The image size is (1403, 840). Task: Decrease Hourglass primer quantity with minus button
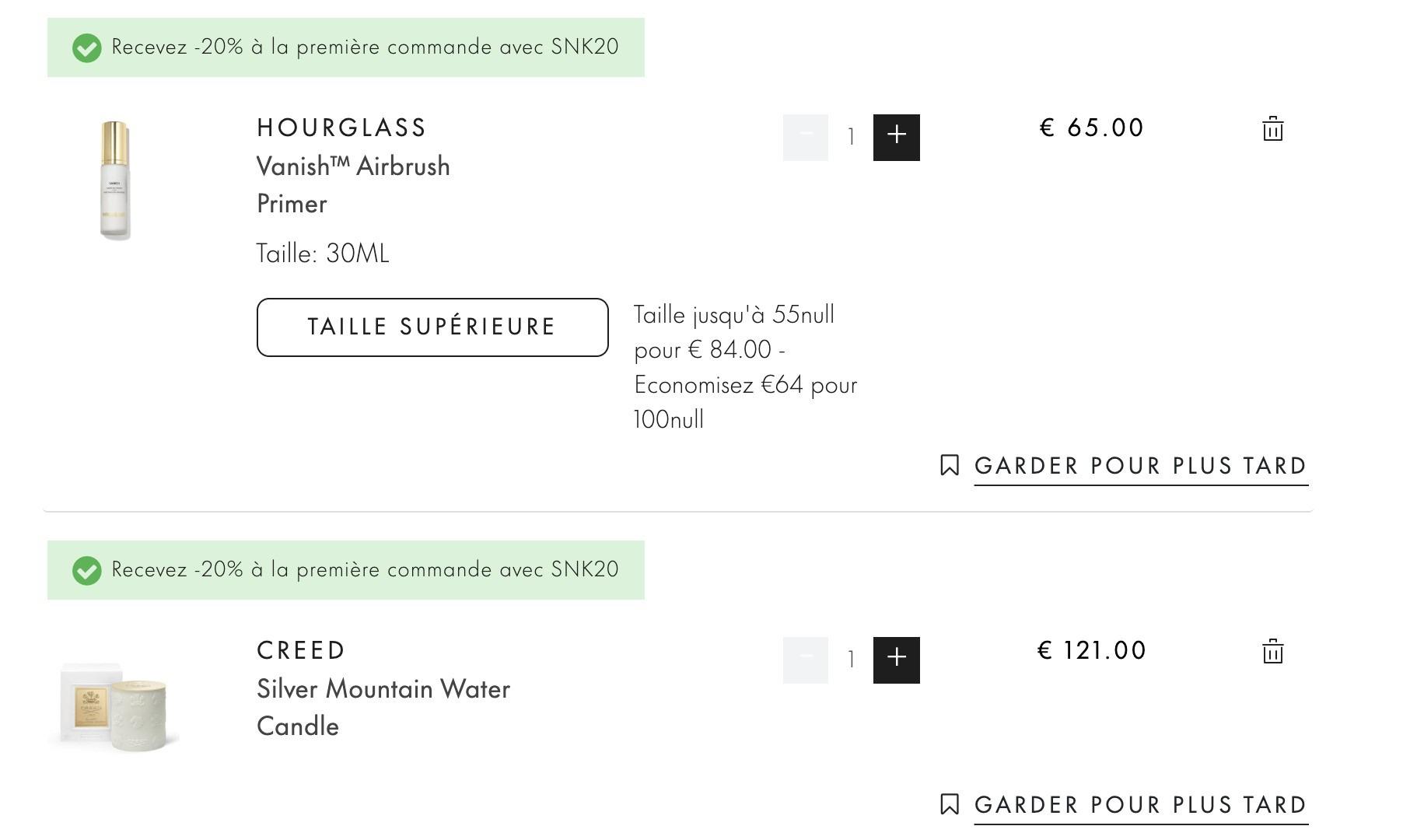pyautogui.click(x=805, y=138)
